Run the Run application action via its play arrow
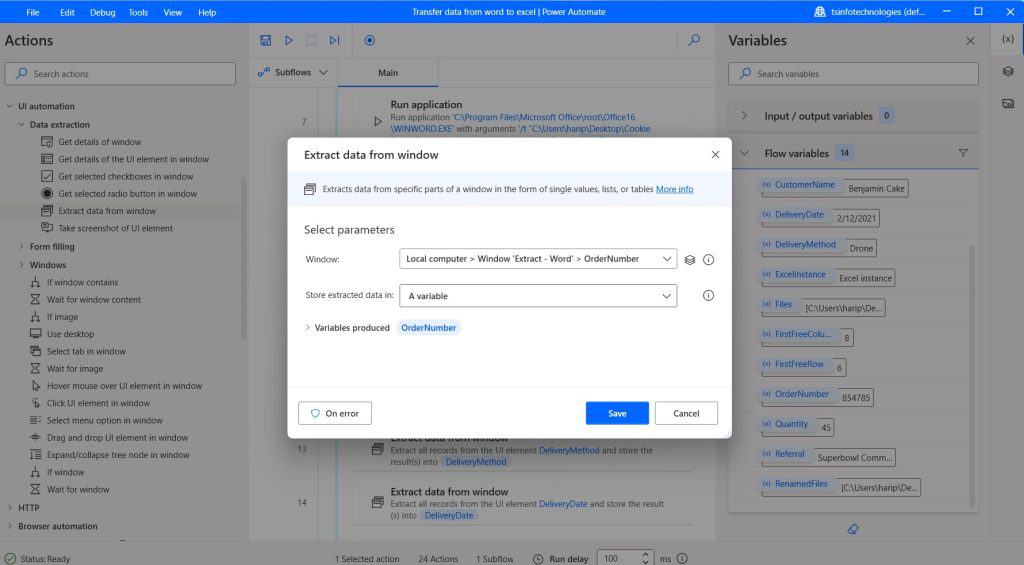Screen dimensions: 1024x565 [377, 121]
